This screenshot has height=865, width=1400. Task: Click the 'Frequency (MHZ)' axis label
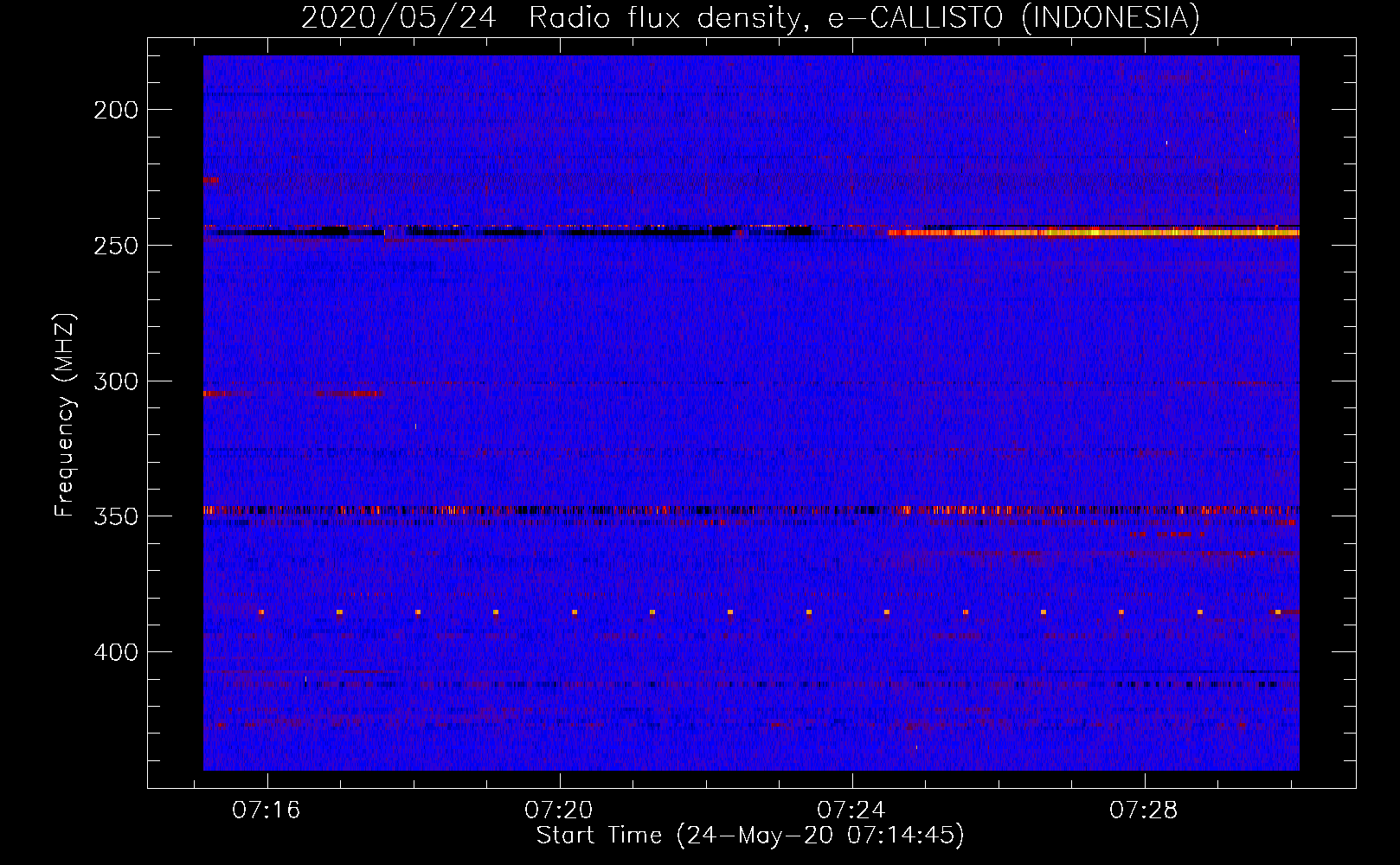pos(65,415)
